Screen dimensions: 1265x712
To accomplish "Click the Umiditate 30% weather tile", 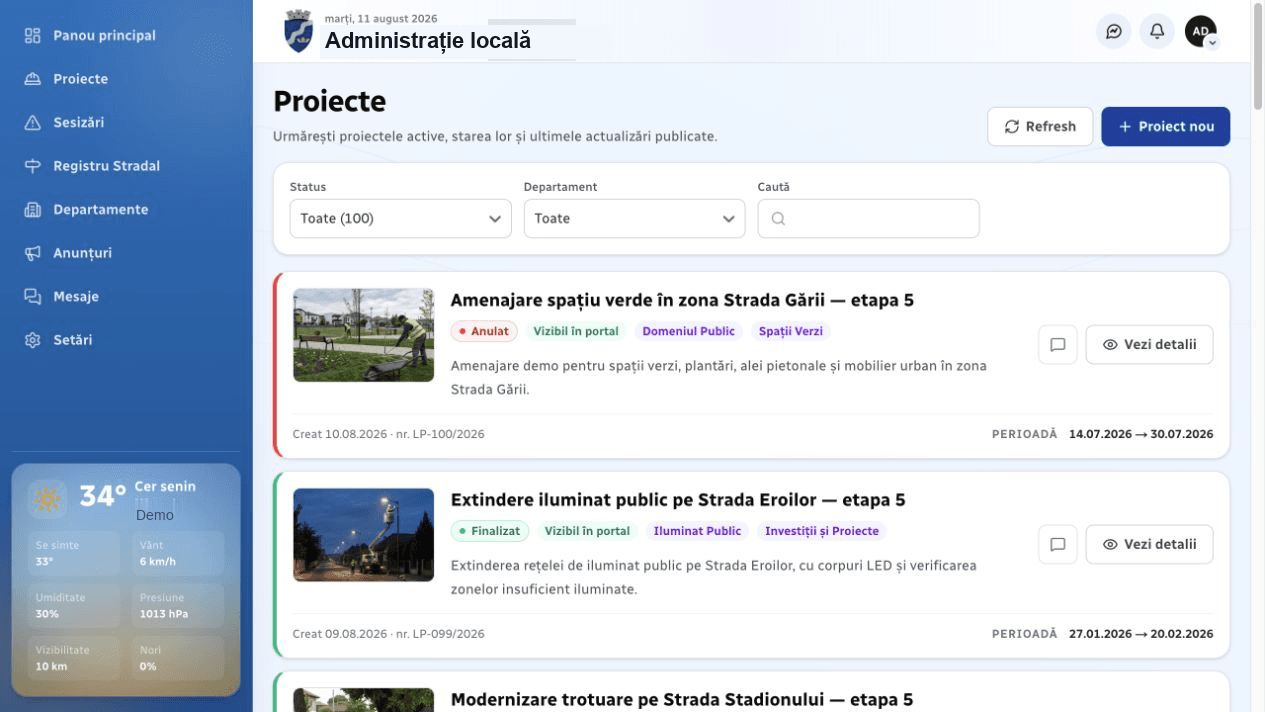I will [73, 605].
